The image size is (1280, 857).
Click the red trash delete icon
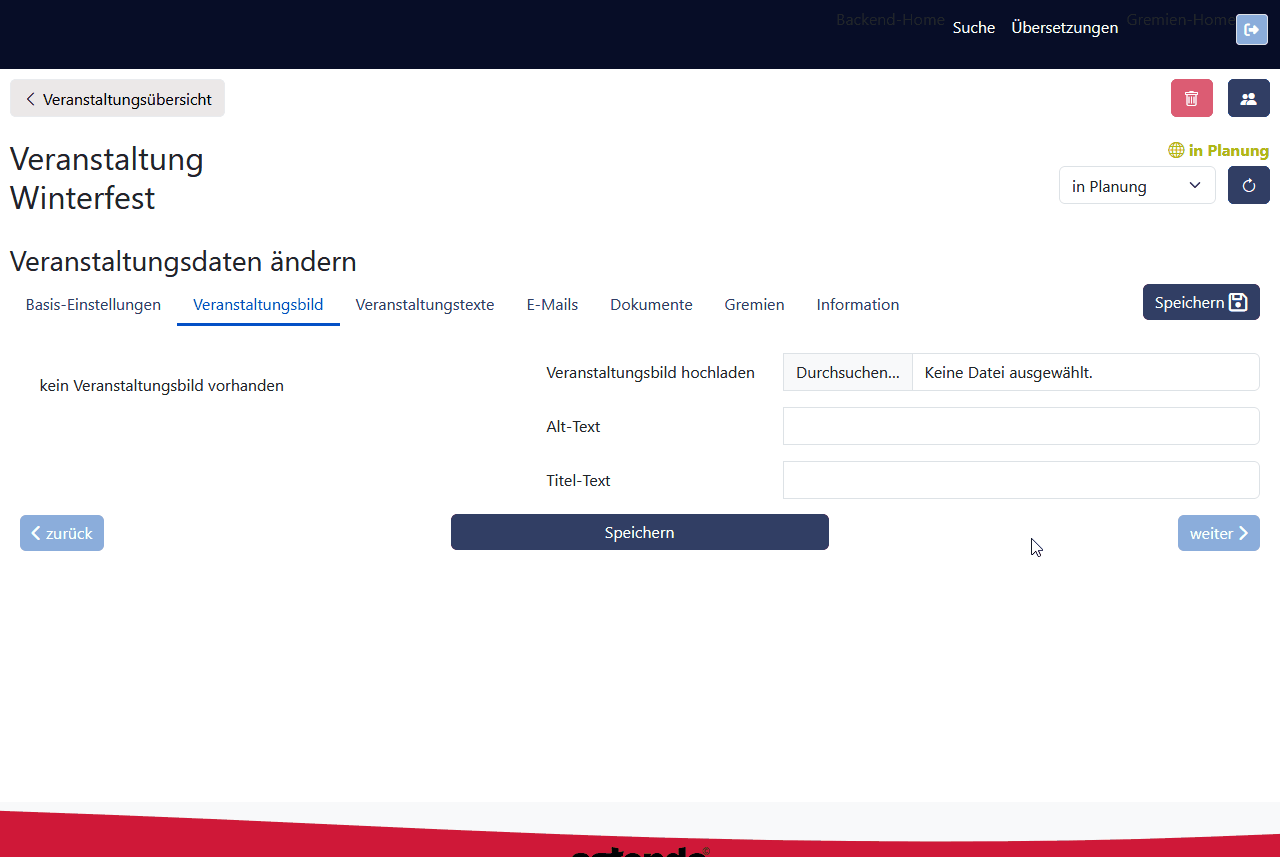(1191, 98)
